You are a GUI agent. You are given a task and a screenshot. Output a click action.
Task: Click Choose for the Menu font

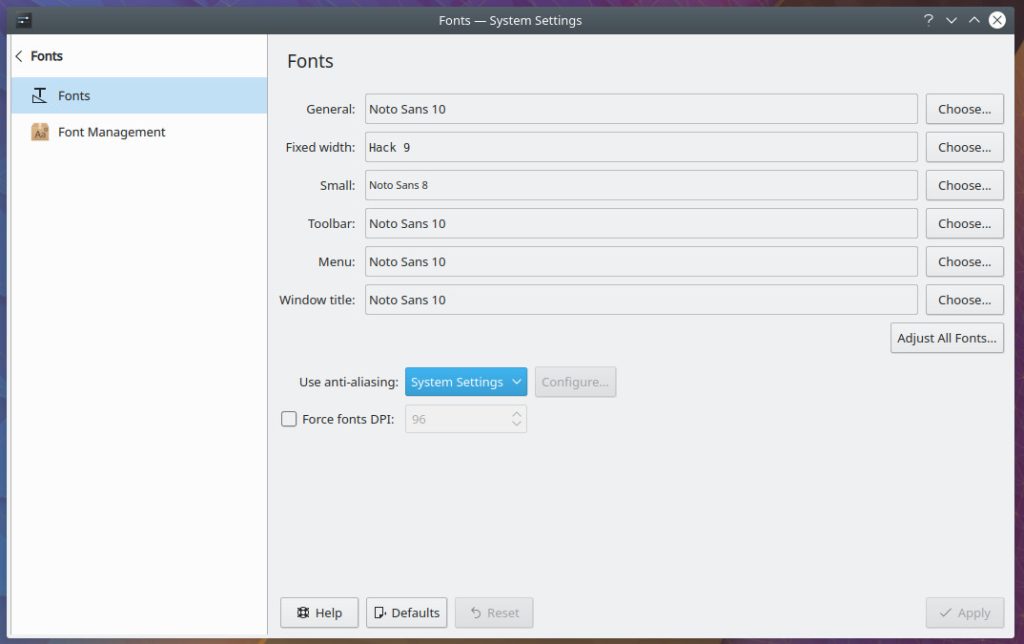click(964, 262)
